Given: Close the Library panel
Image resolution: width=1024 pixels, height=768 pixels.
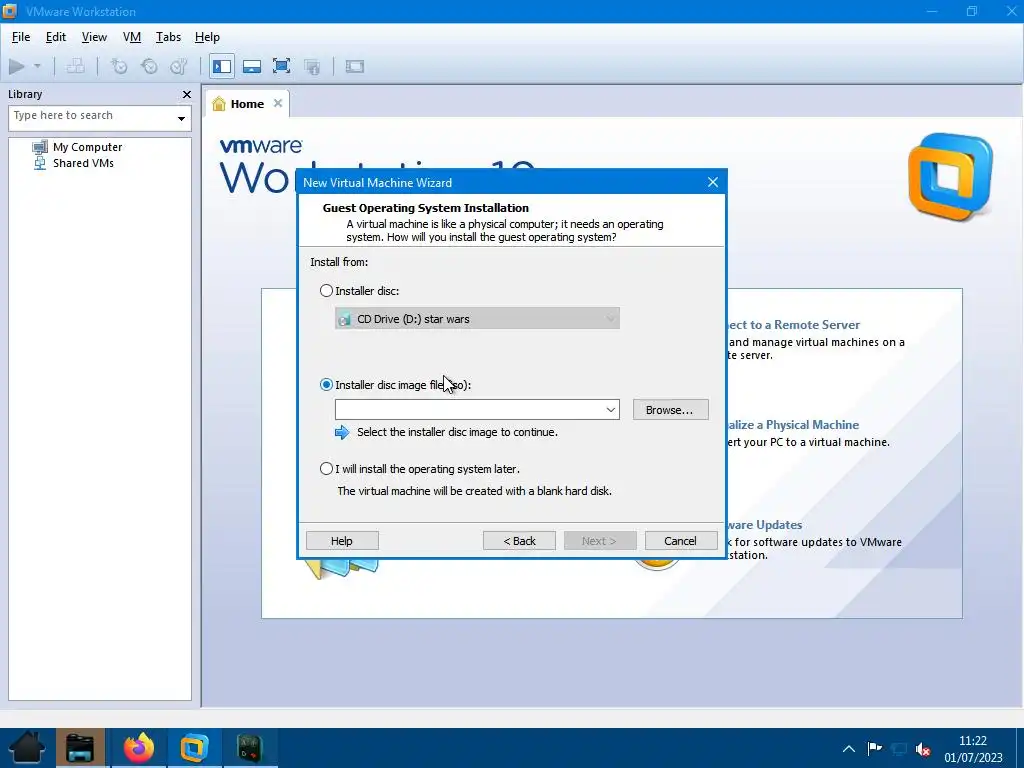Looking at the screenshot, I should [187, 95].
